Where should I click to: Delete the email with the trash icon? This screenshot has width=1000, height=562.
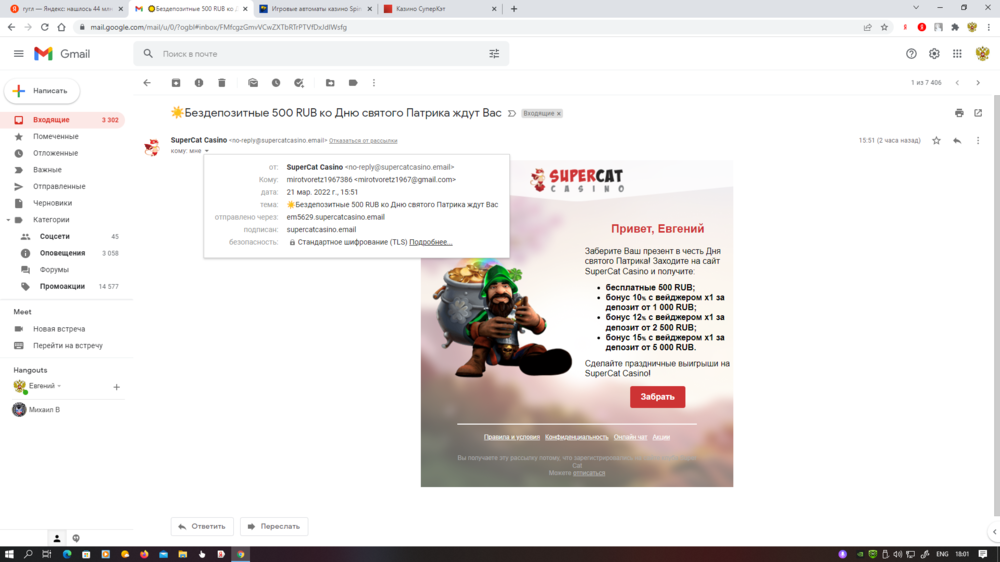click(x=222, y=83)
